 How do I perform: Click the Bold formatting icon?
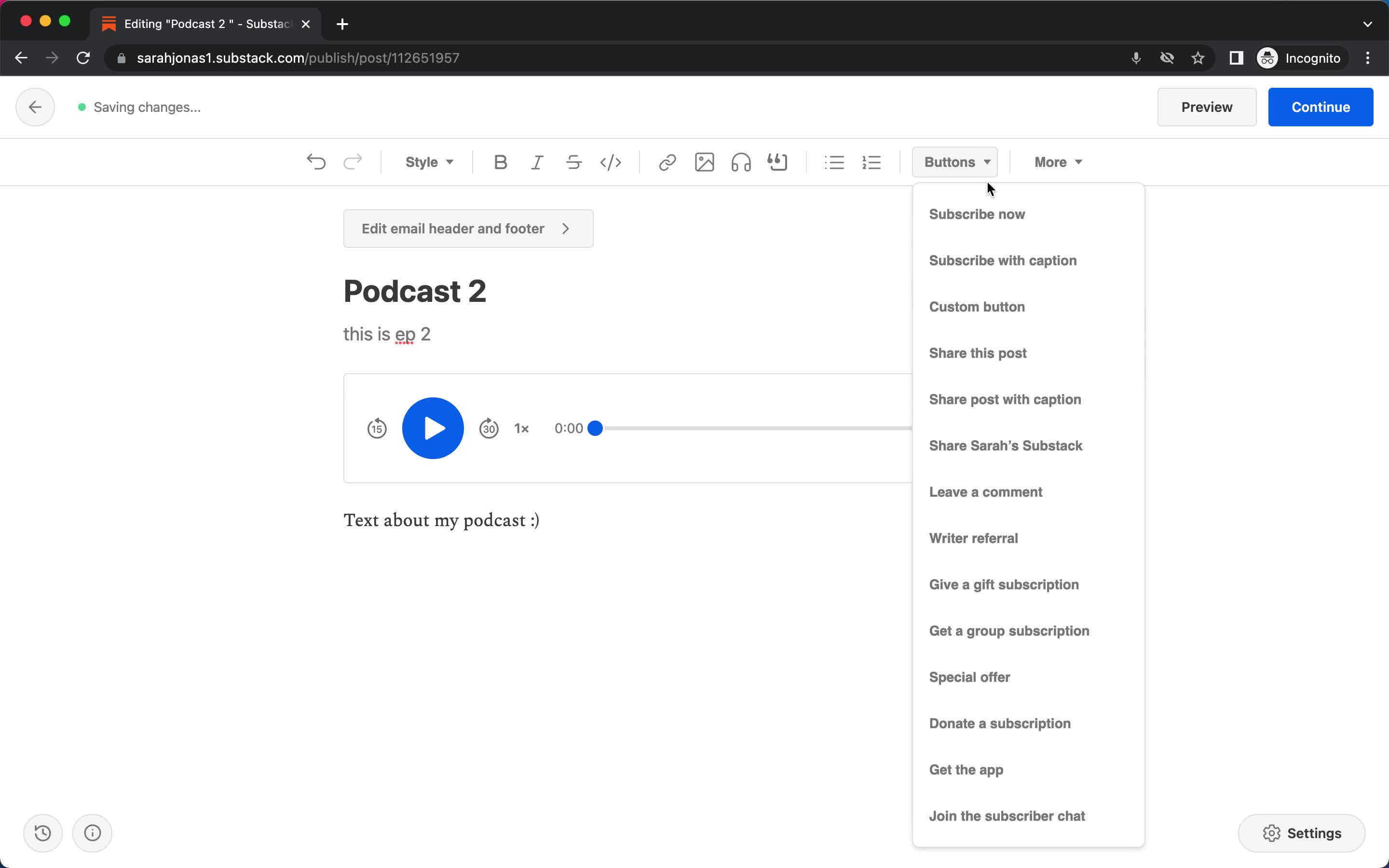tap(500, 161)
